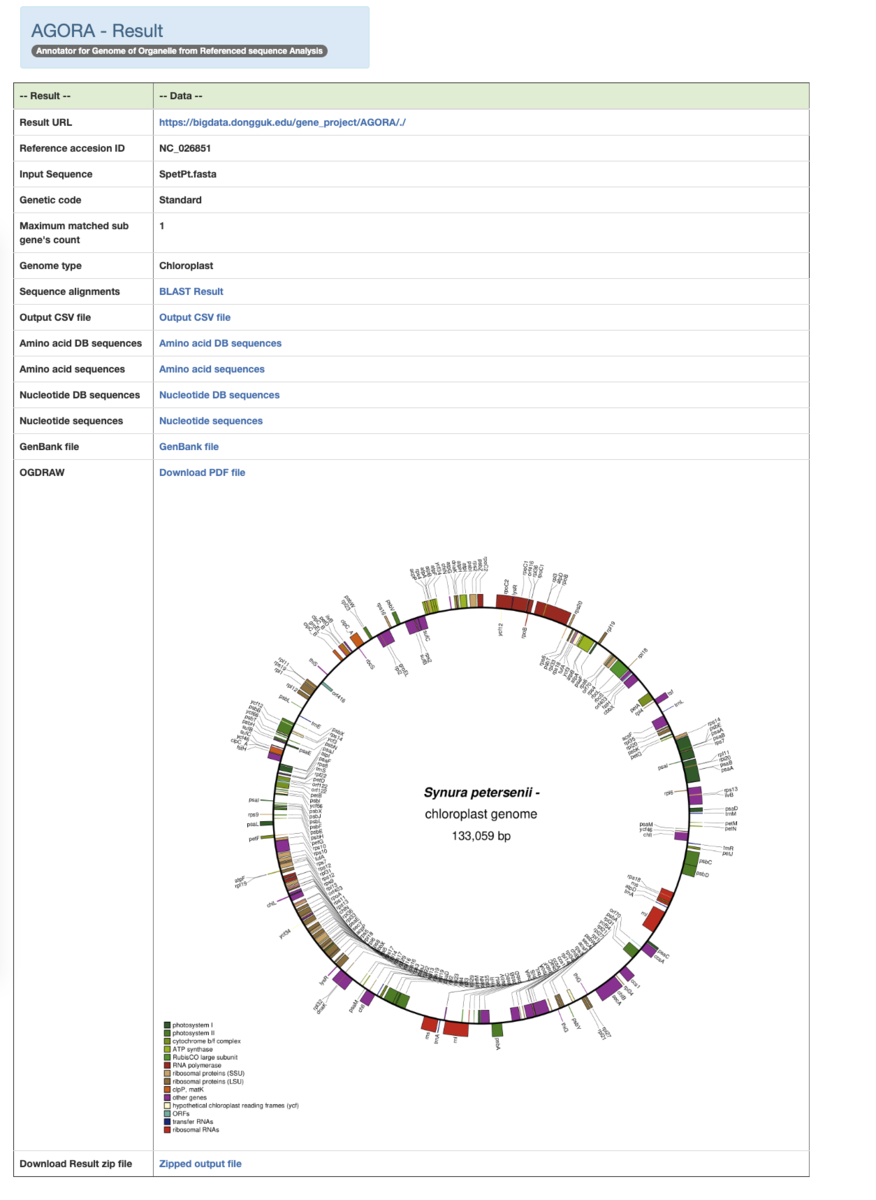
Task: Download the Zipped output file
Action: pyautogui.click(x=200, y=1164)
